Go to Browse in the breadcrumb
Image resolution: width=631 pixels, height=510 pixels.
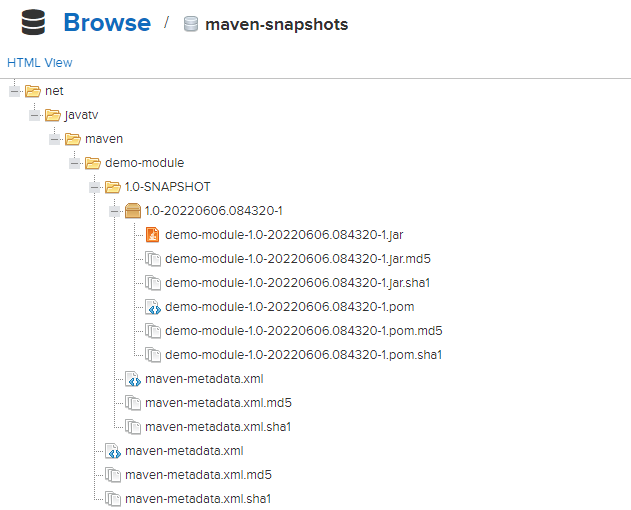[x=107, y=23]
